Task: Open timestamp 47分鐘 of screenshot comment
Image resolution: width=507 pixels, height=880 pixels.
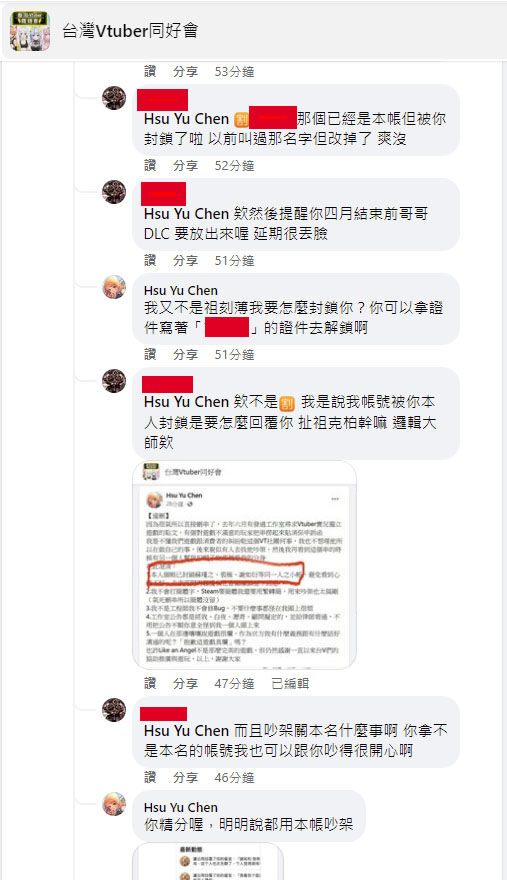Action: point(234,684)
